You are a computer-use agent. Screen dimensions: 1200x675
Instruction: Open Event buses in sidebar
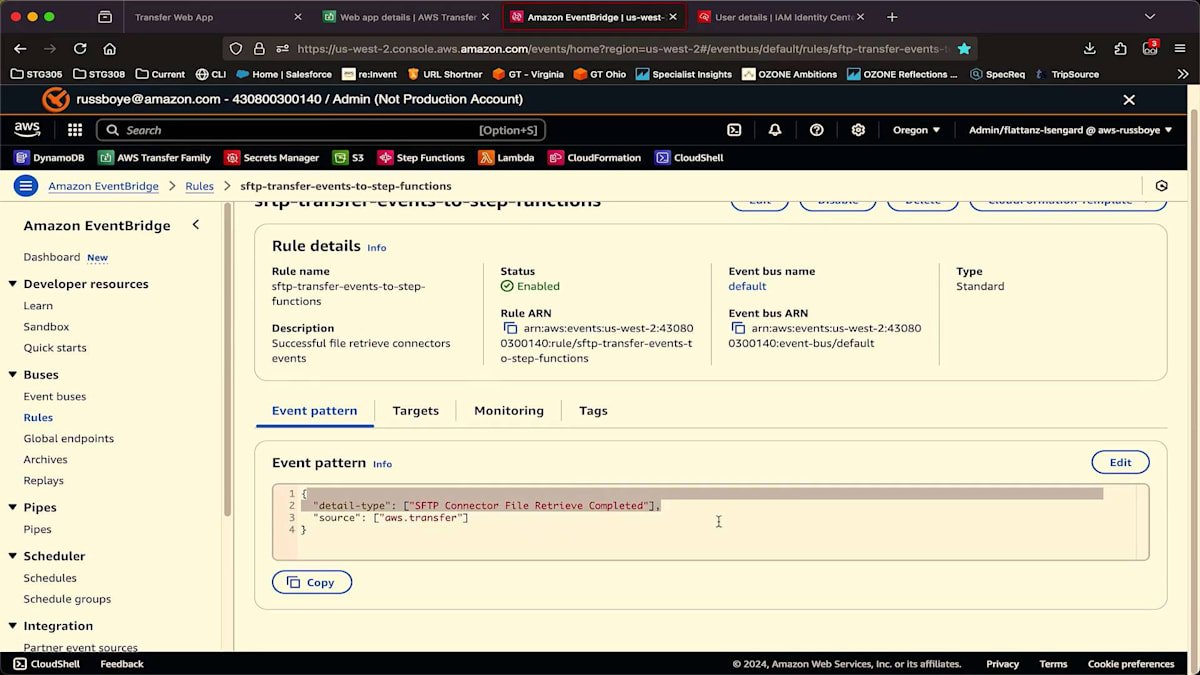[x=55, y=397]
